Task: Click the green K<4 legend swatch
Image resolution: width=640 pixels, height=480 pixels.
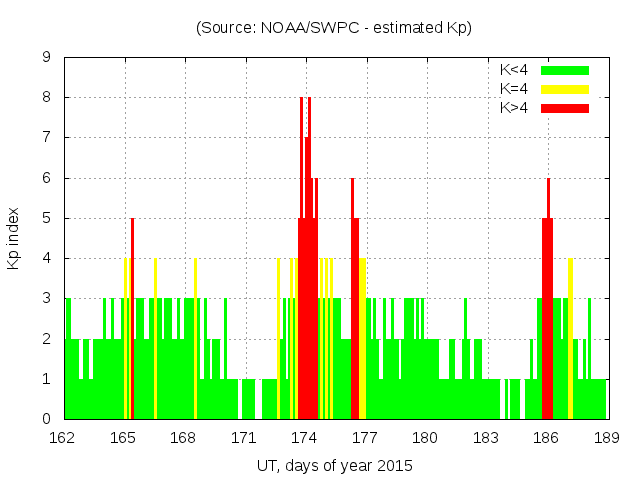Action: [565, 70]
